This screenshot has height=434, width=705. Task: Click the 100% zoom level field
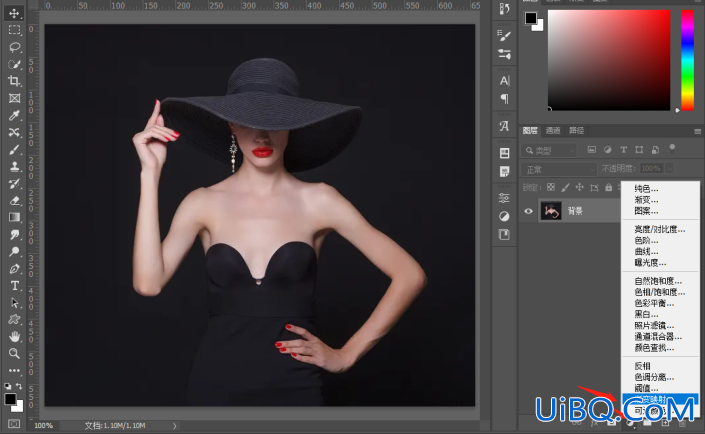pyautogui.click(x=44, y=425)
